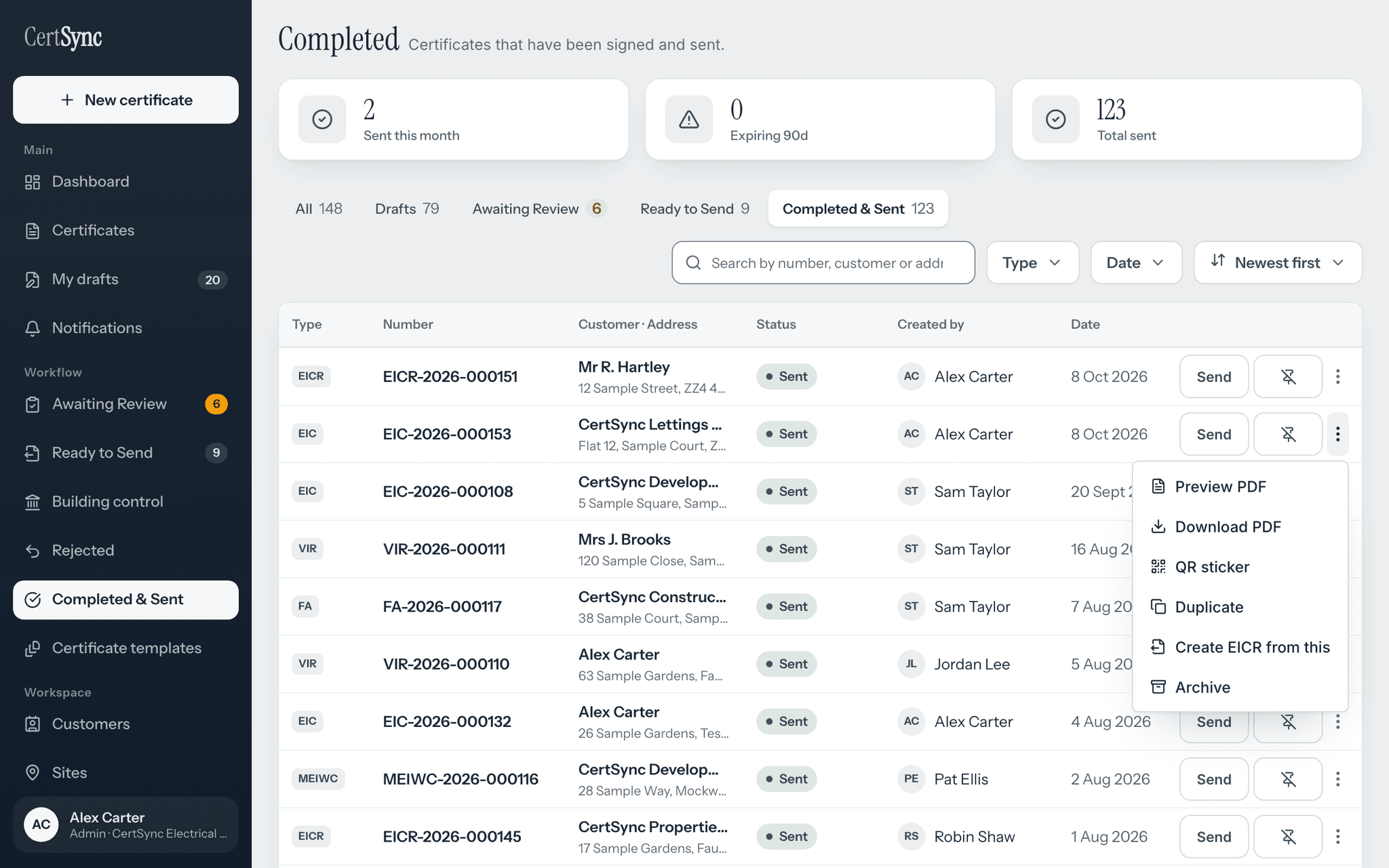Click the unpin icon in the MEIWC-2026-000116 row

(1287, 779)
